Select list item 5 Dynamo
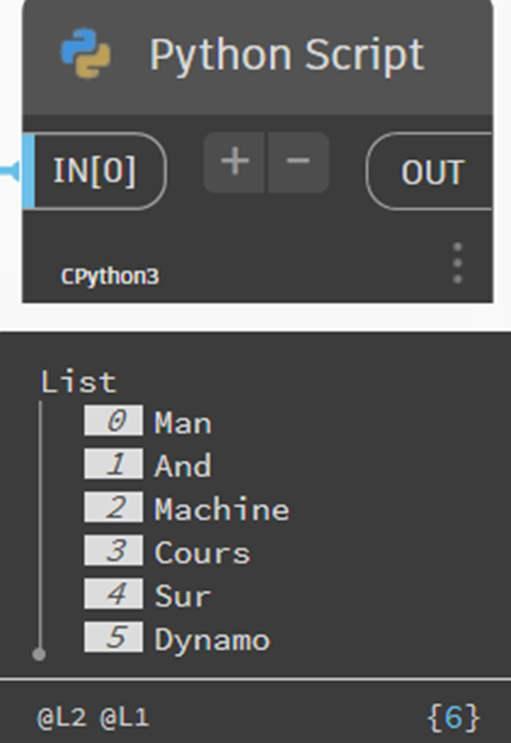This screenshot has height=743, width=511. [x=212, y=640]
